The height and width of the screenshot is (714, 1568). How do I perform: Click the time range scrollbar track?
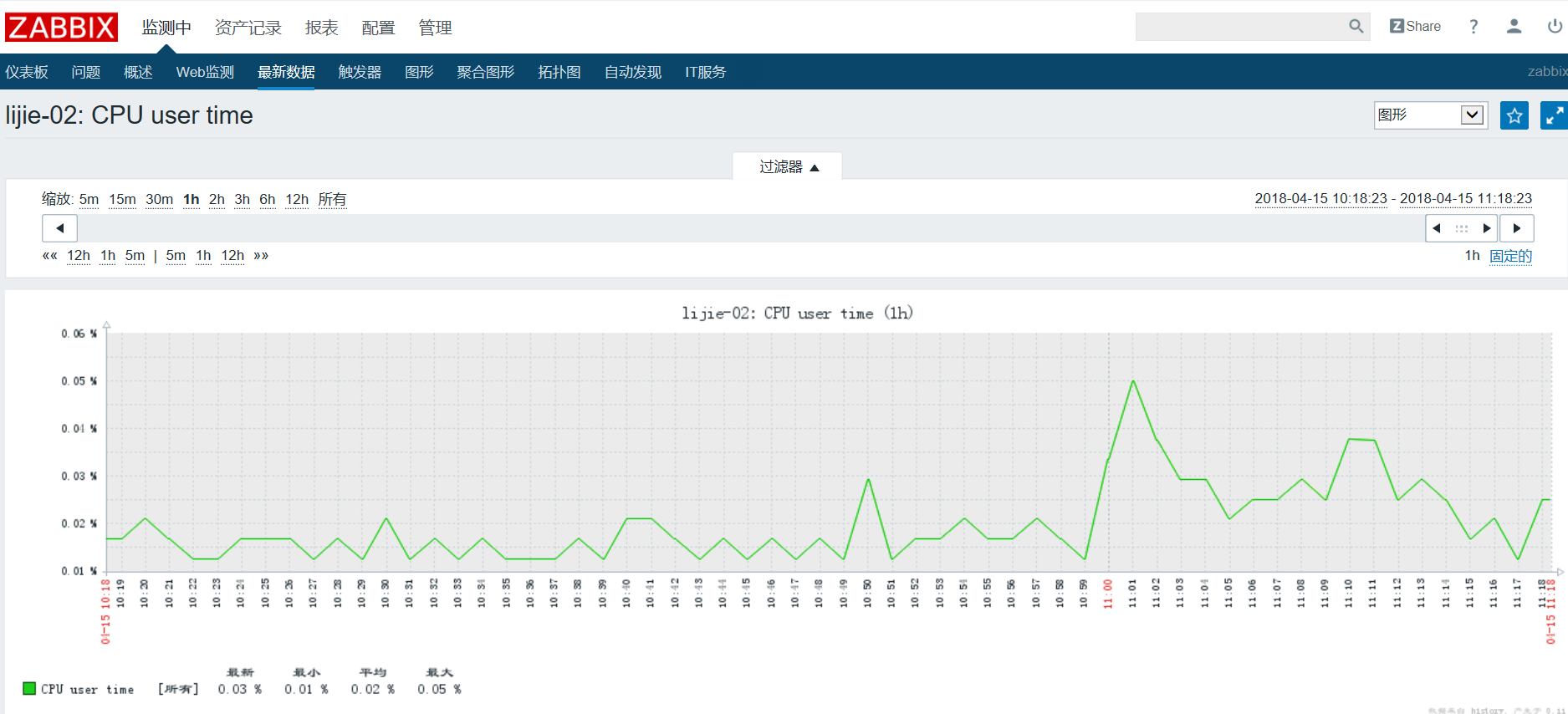(751, 228)
